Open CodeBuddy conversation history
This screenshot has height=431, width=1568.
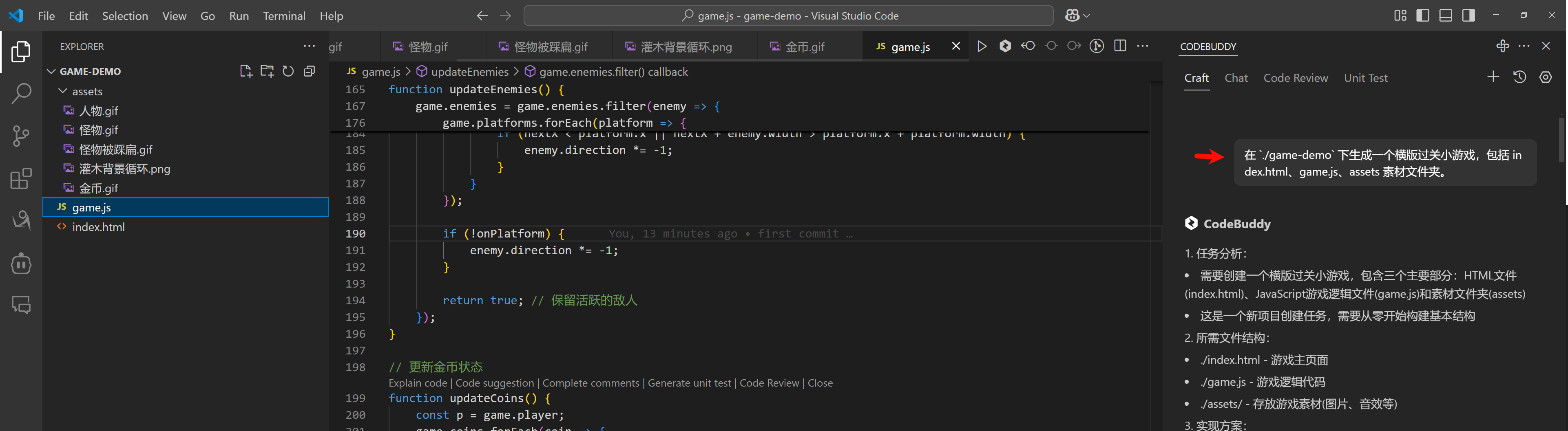1519,77
